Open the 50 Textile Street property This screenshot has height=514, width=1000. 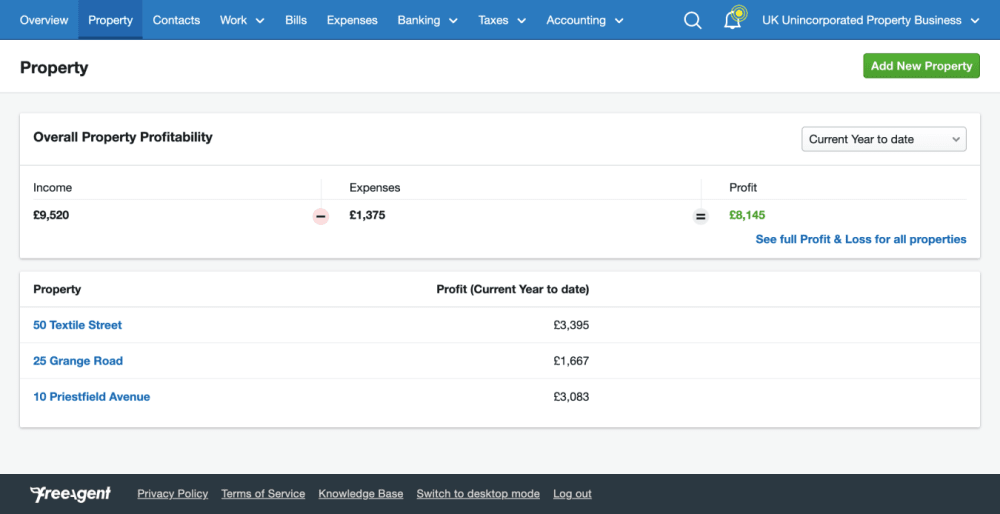click(x=77, y=325)
